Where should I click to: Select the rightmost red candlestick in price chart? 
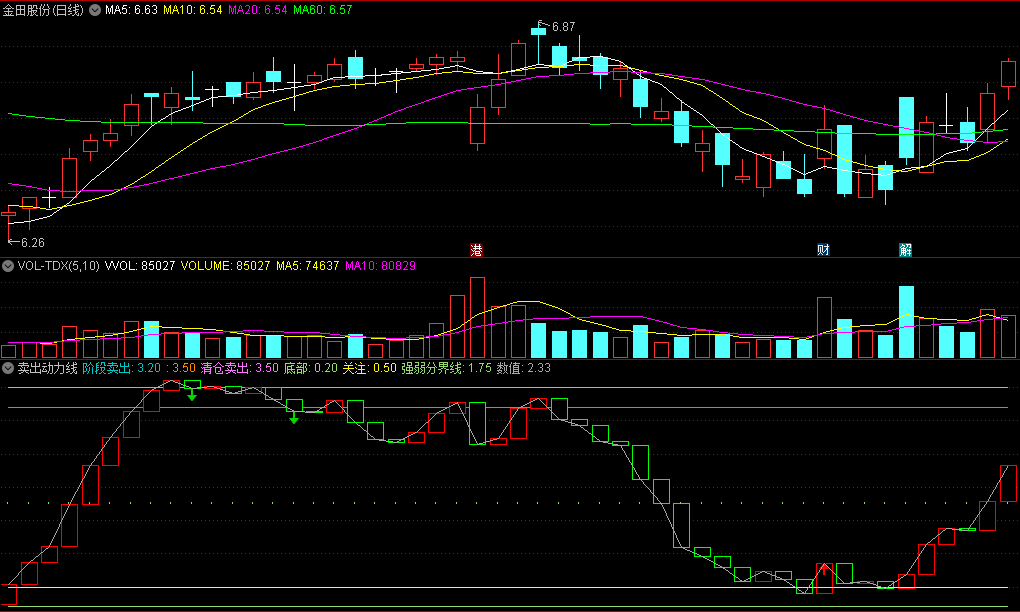pos(1008,73)
